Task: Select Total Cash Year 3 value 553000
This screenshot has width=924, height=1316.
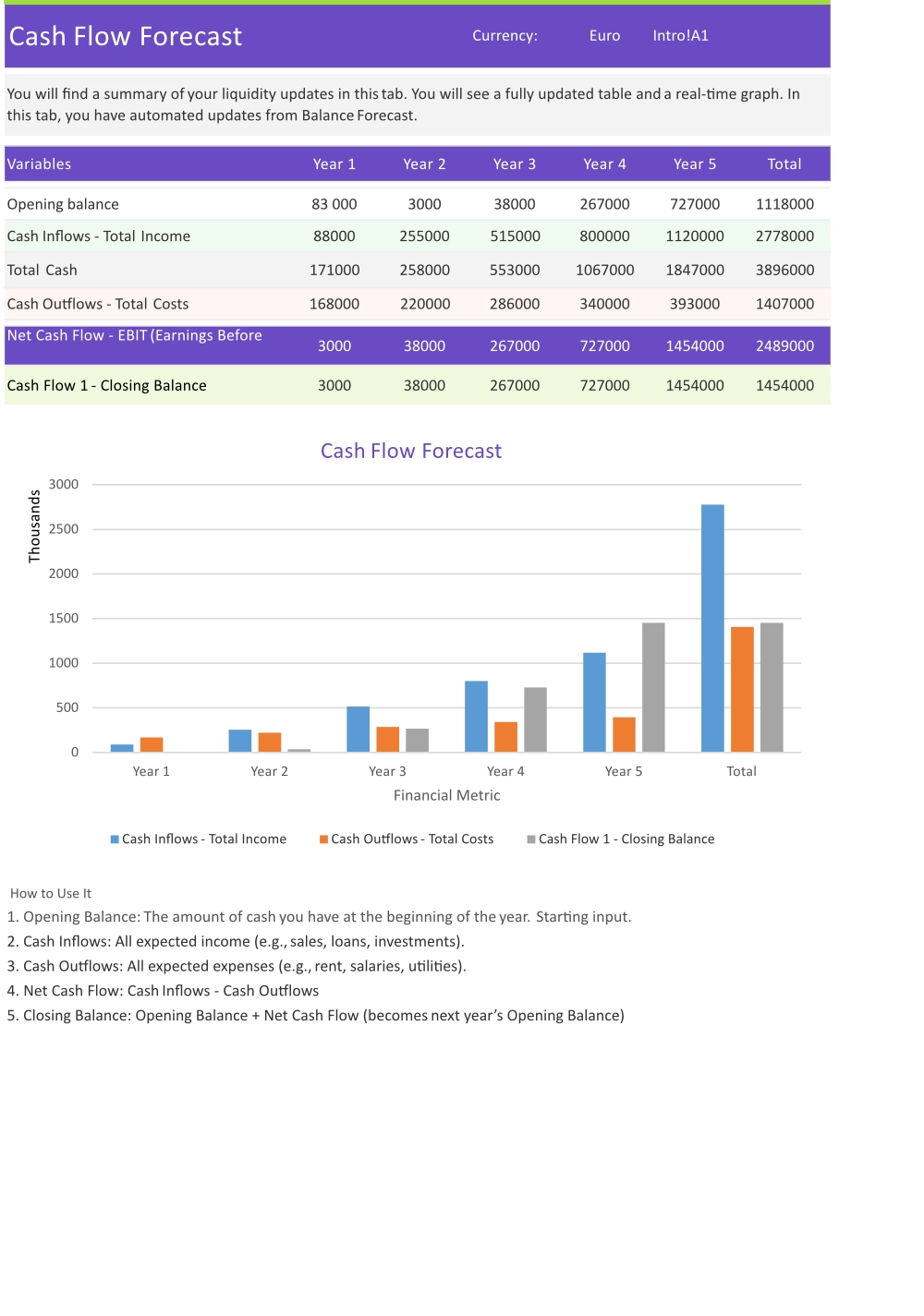Action: click(515, 271)
